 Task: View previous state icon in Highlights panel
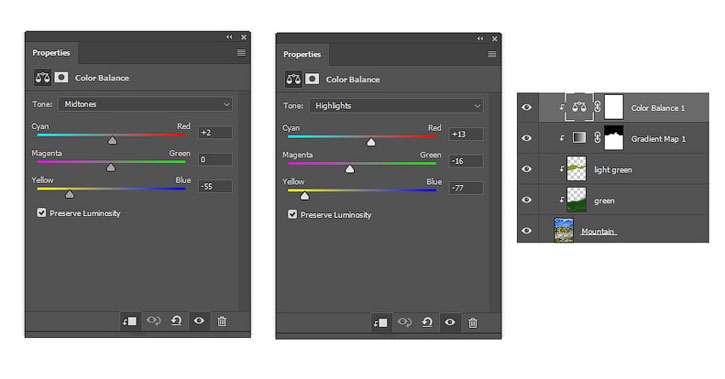(405, 322)
